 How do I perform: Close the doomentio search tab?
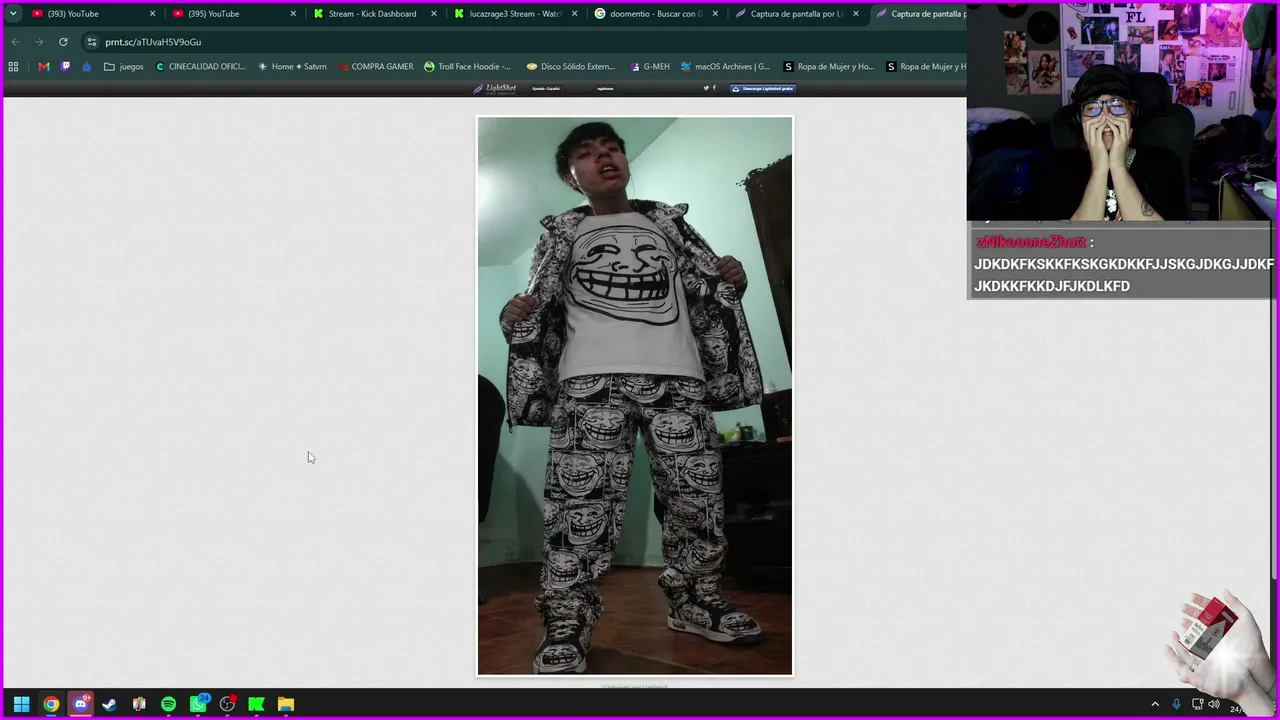click(715, 14)
